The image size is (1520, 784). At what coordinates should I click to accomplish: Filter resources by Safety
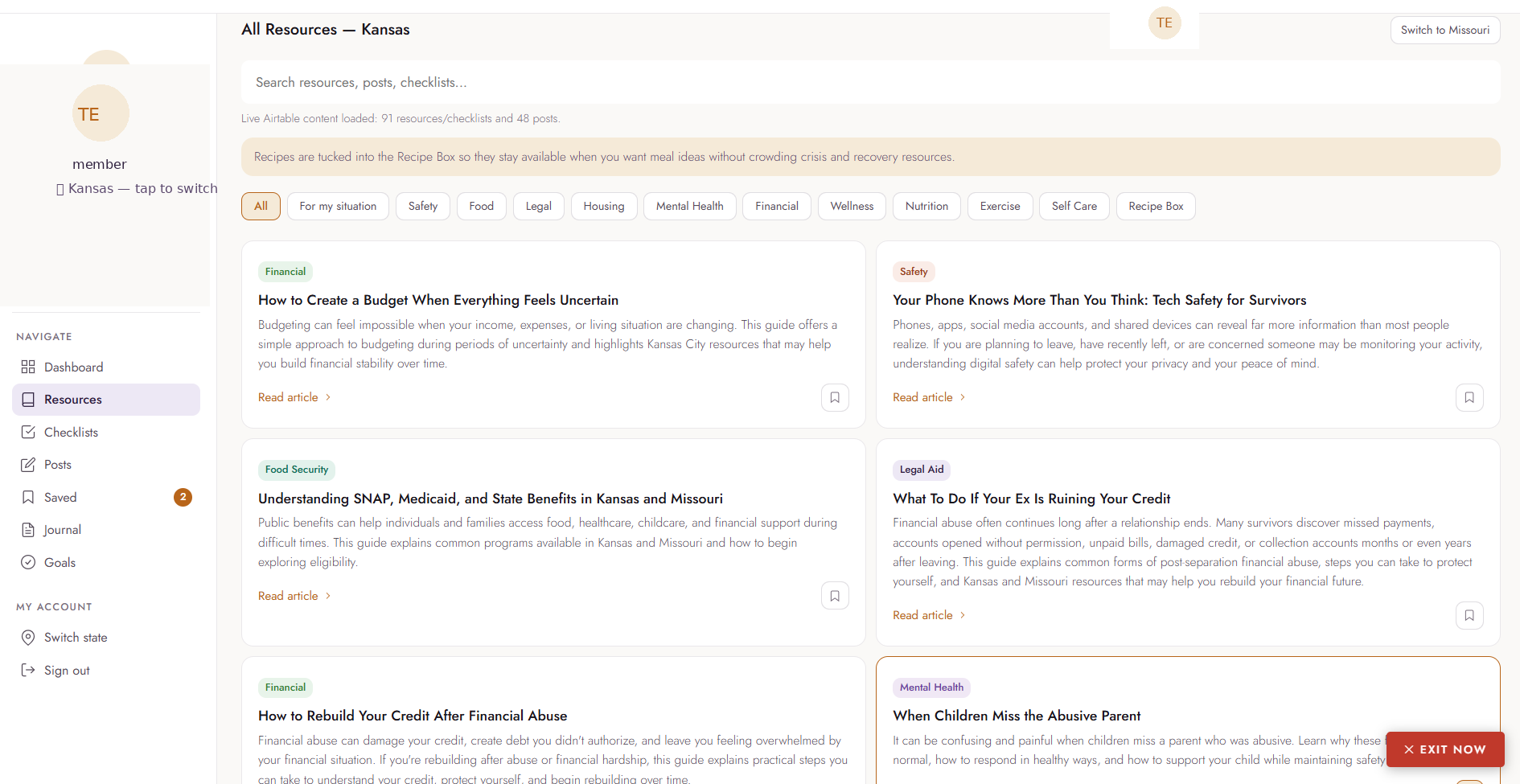coord(423,206)
